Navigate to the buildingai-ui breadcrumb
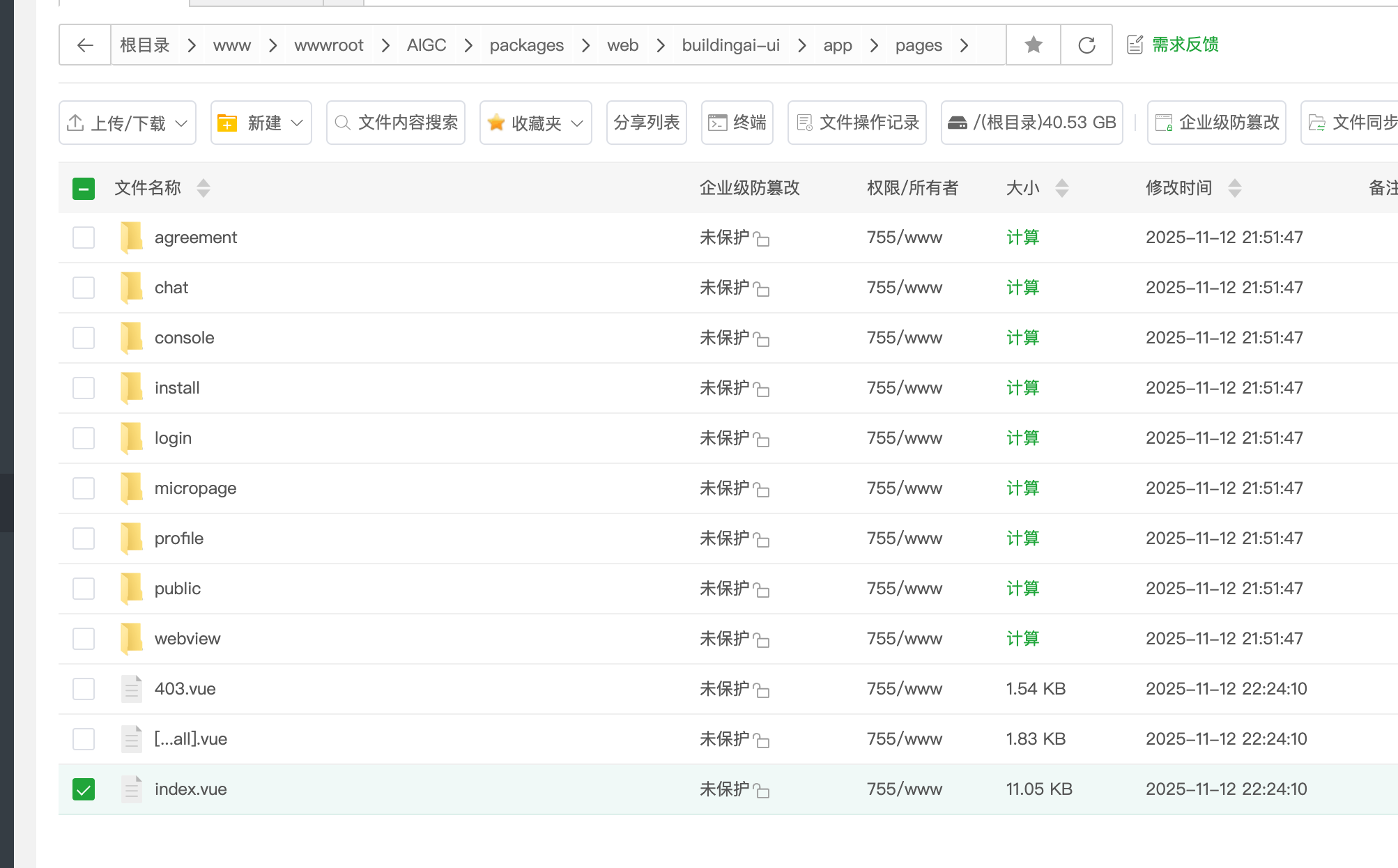 (730, 45)
